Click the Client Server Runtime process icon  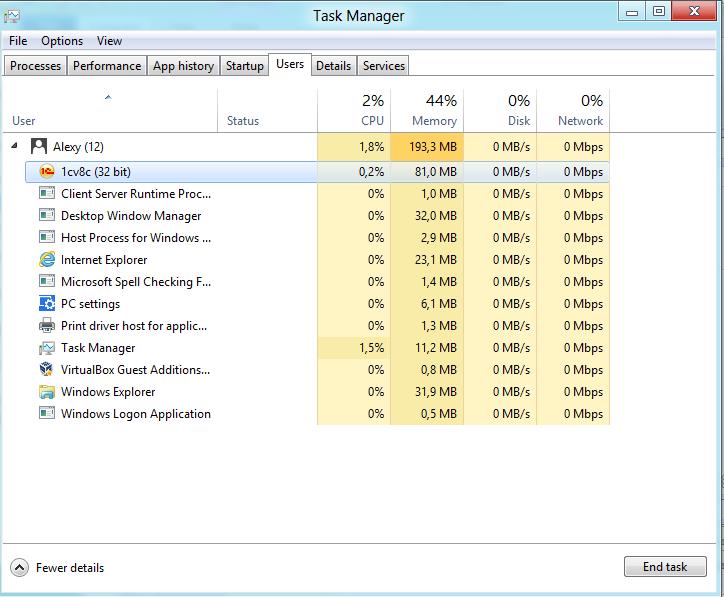click(47, 193)
